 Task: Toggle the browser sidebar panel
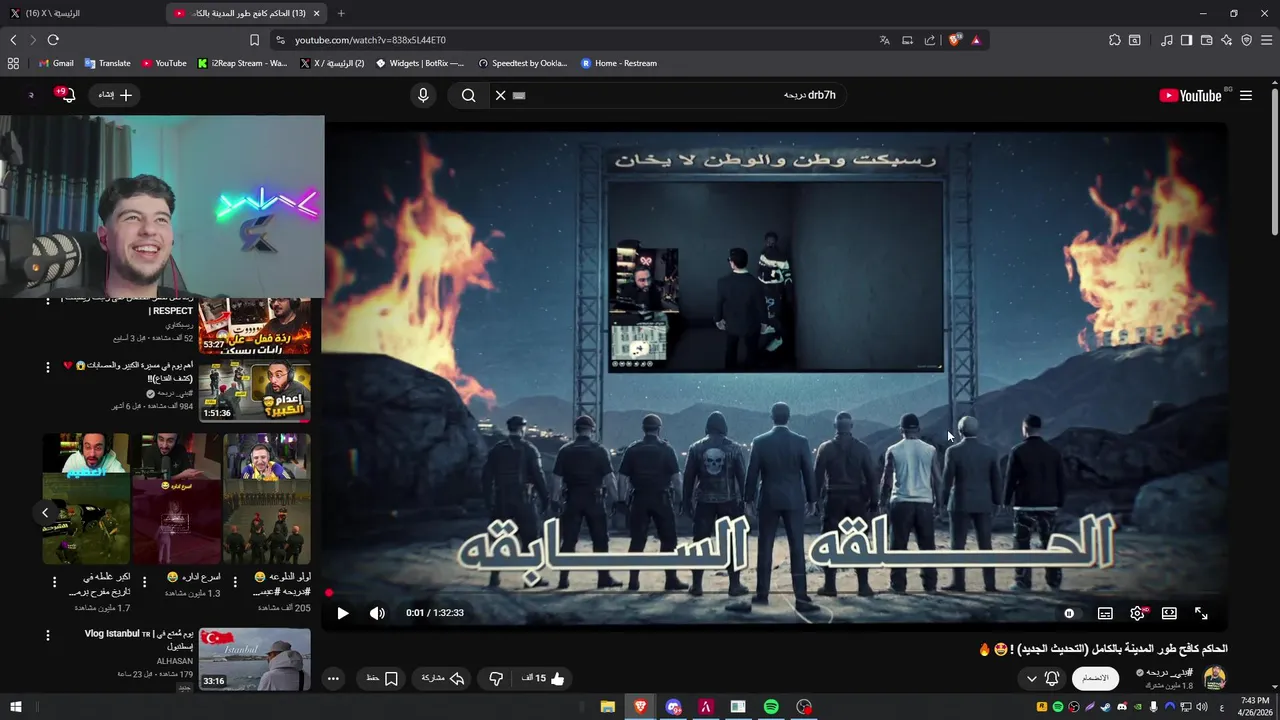[x=1186, y=40]
